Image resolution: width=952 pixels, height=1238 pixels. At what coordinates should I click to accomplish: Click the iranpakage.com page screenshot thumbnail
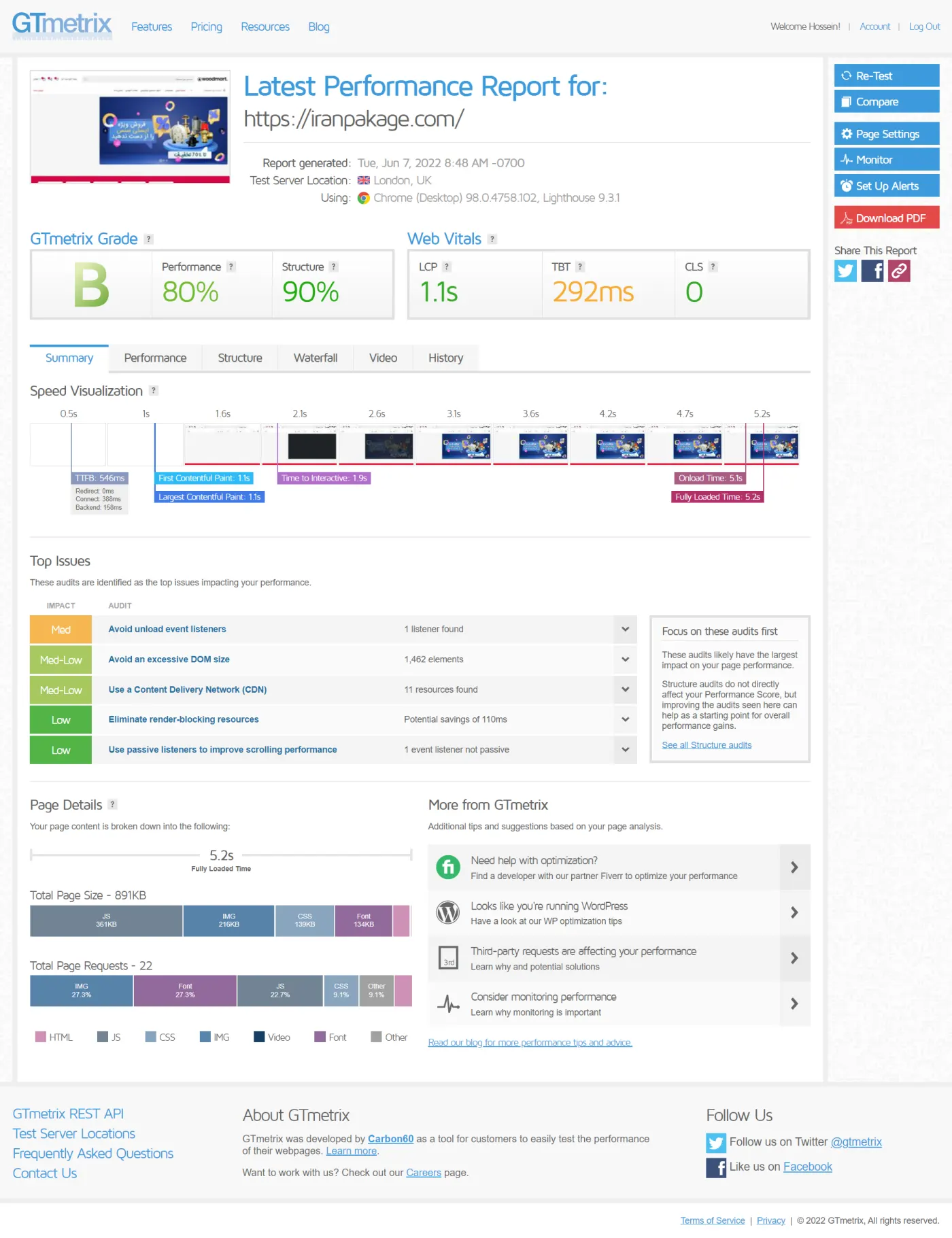131,127
